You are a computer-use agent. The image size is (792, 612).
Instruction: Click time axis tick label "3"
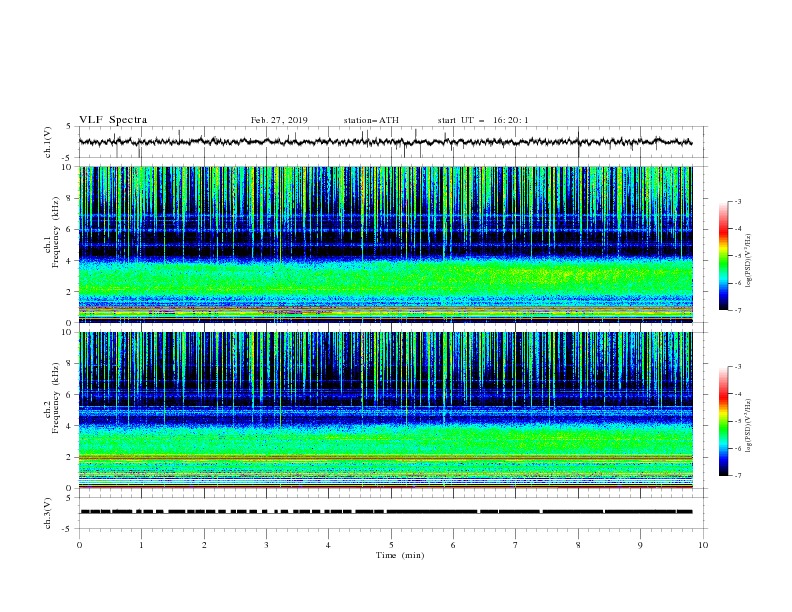266,545
